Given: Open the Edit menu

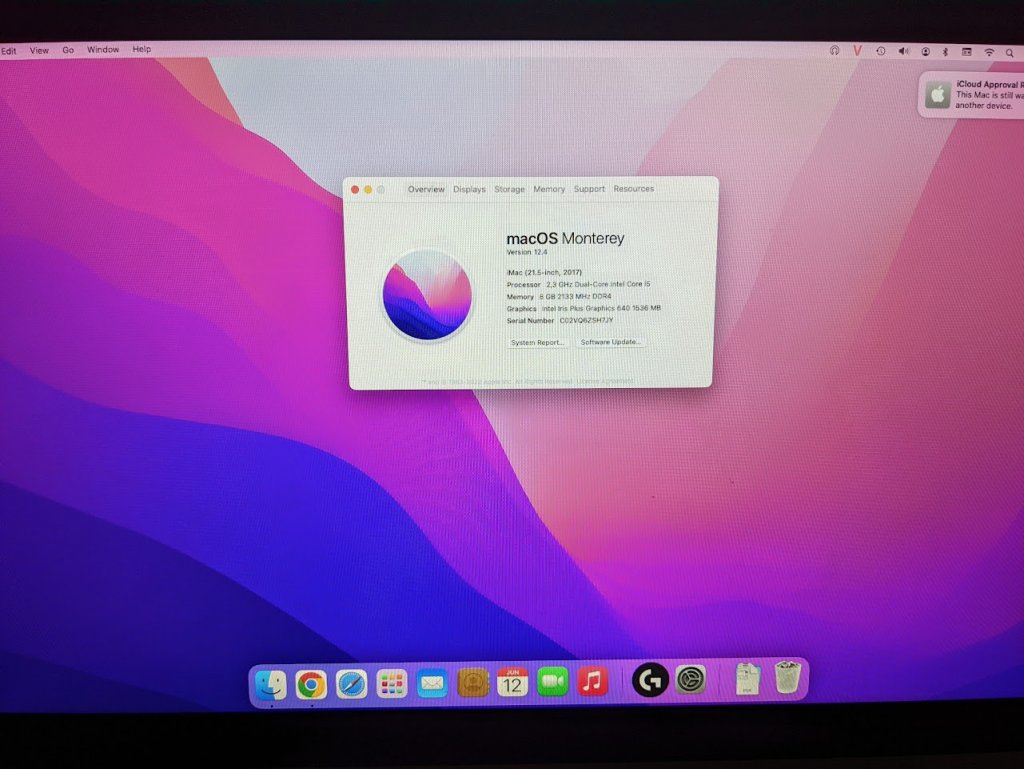Looking at the screenshot, I should coord(8,50).
